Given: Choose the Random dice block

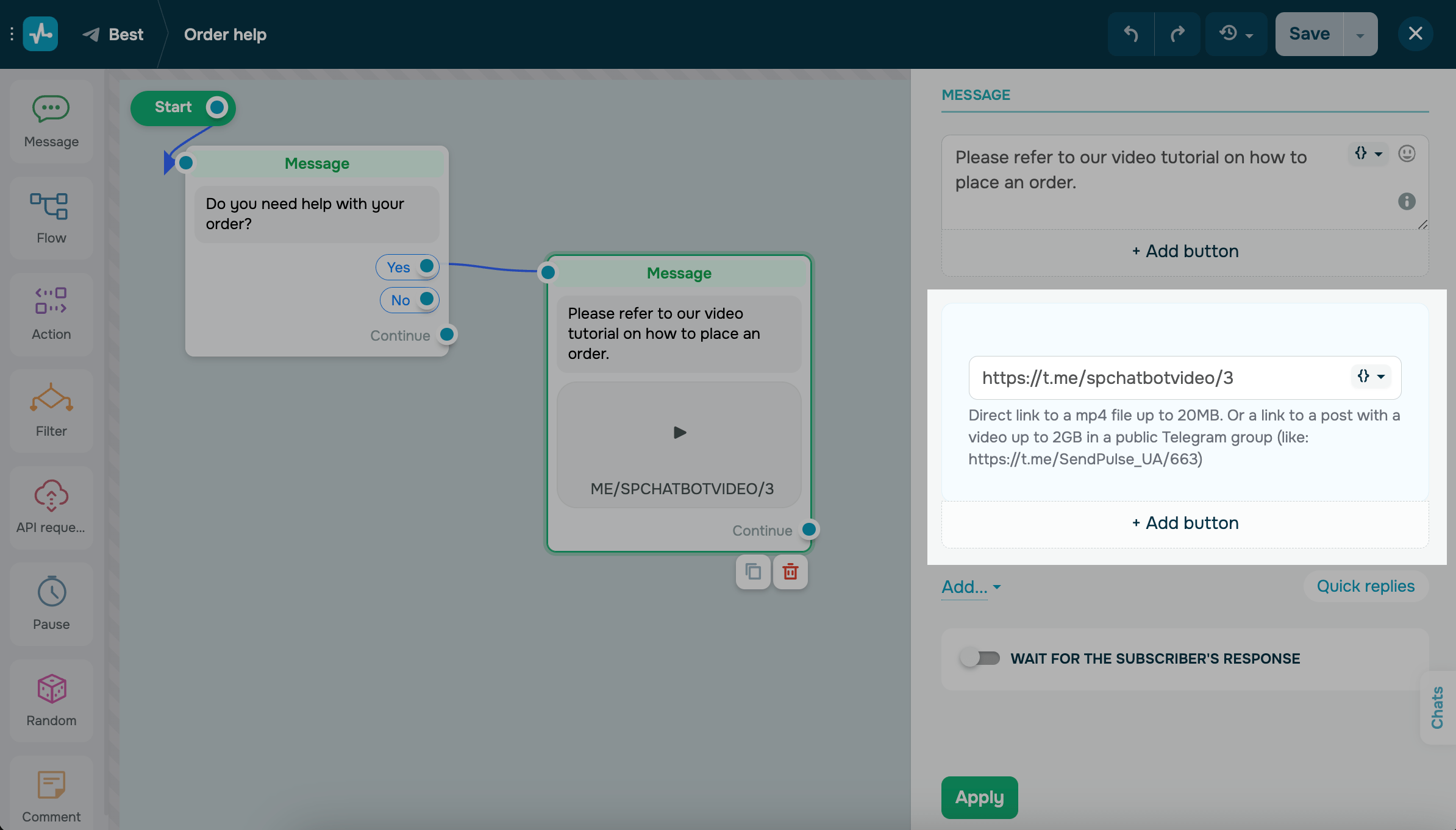Looking at the screenshot, I should pyautogui.click(x=51, y=700).
